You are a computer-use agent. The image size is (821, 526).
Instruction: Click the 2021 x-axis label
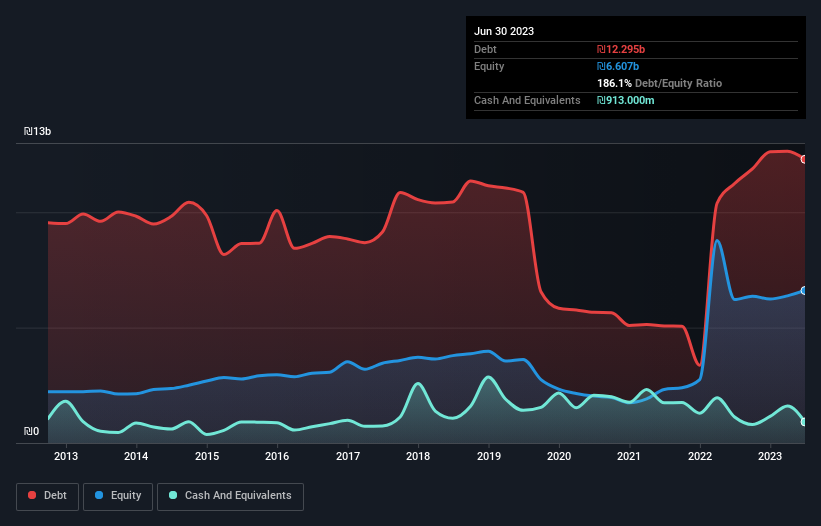[x=629, y=456]
